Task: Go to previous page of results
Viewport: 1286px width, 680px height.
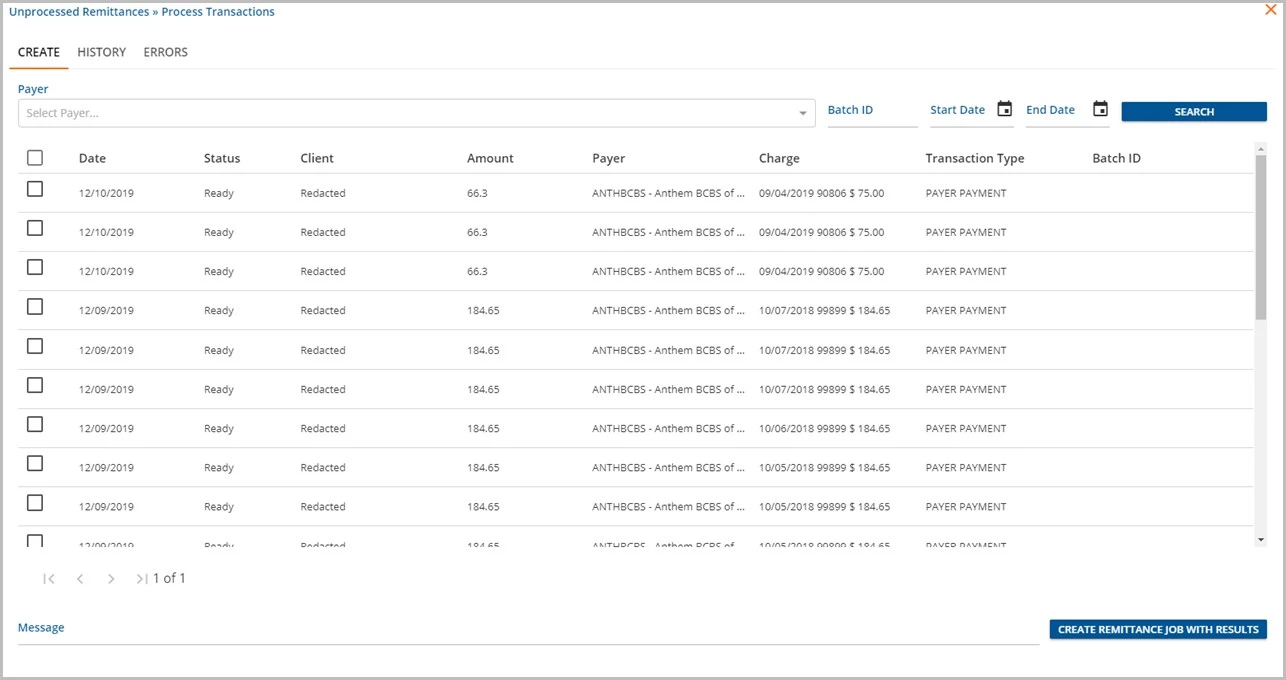Action: [80, 578]
